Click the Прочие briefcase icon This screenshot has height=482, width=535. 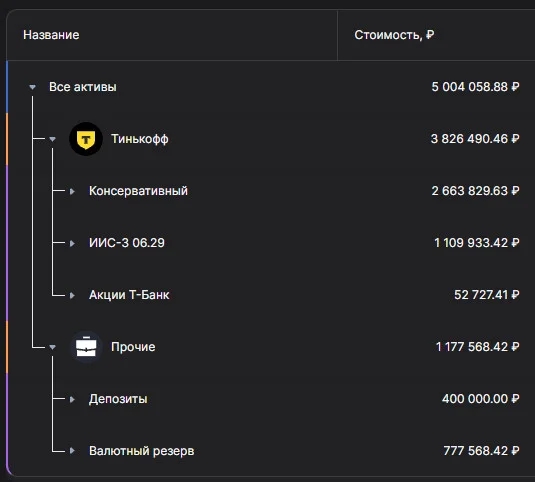tap(86, 347)
